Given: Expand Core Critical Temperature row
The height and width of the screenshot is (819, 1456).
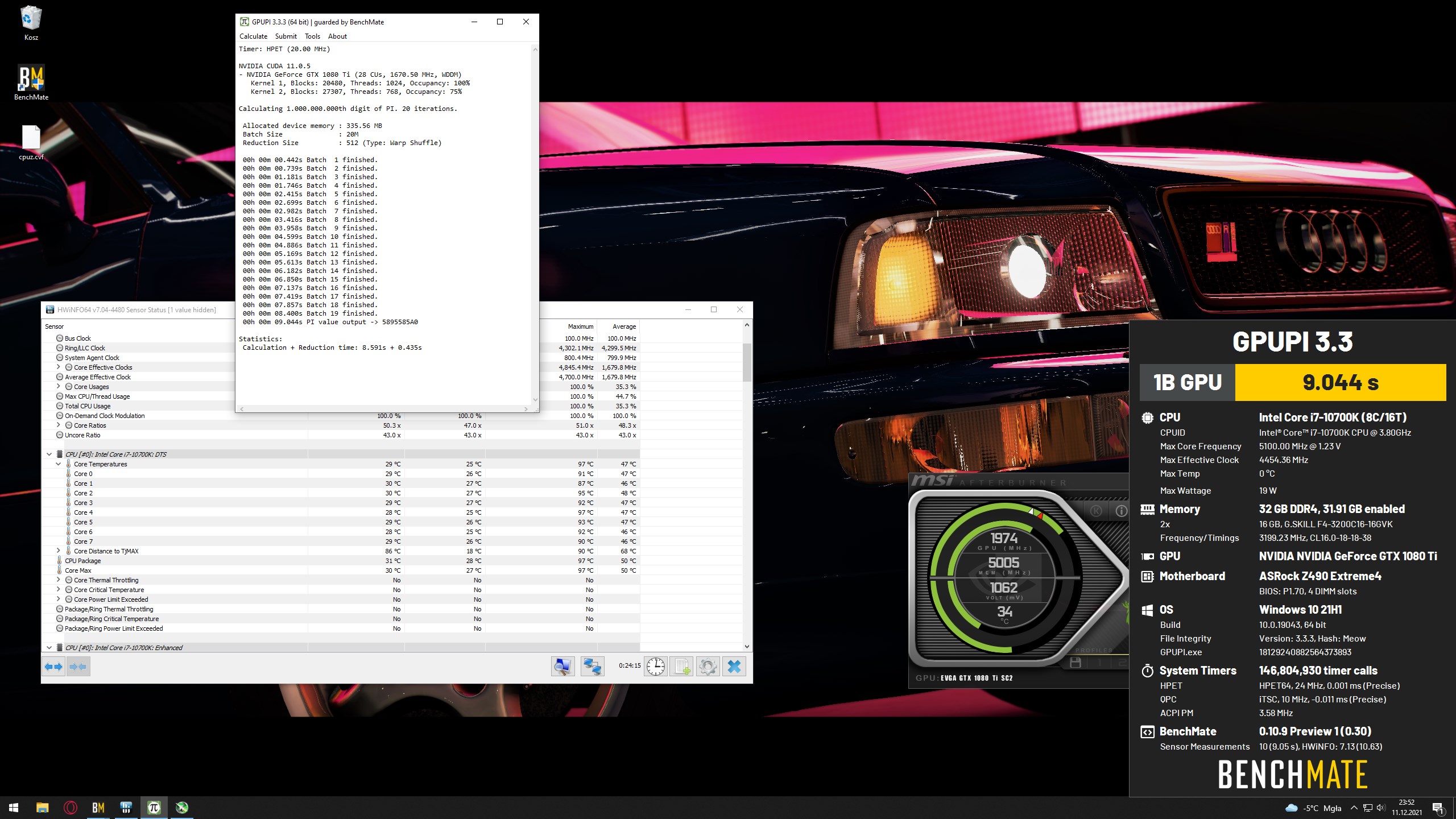Looking at the screenshot, I should [x=58, y=590].
